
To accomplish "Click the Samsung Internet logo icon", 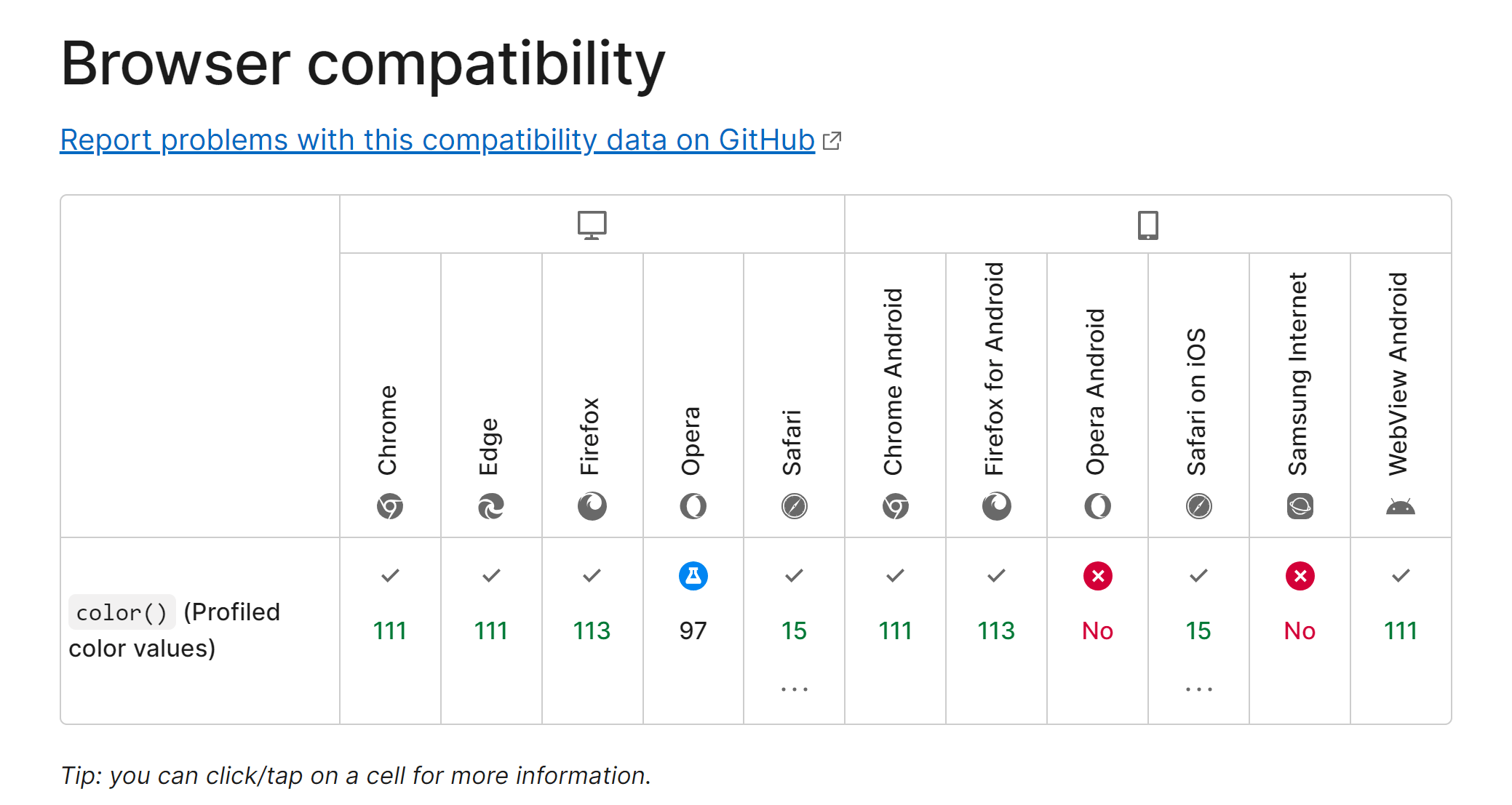I will (1300, 506).
